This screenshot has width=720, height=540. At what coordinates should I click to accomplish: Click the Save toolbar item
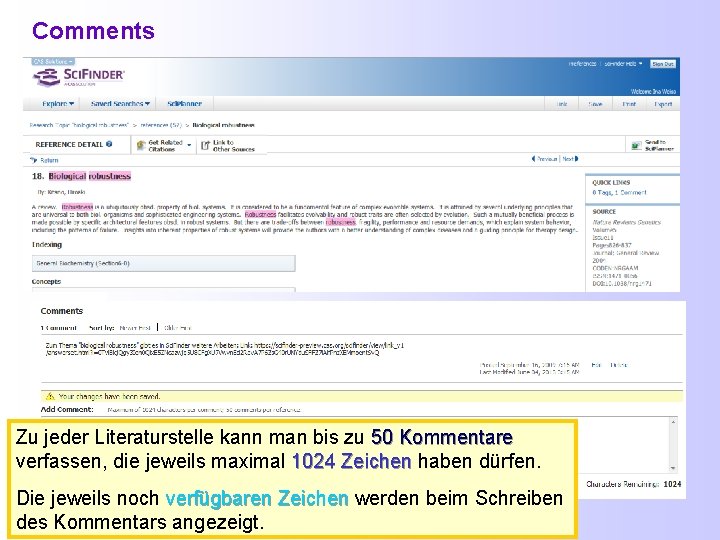point(595,104)
